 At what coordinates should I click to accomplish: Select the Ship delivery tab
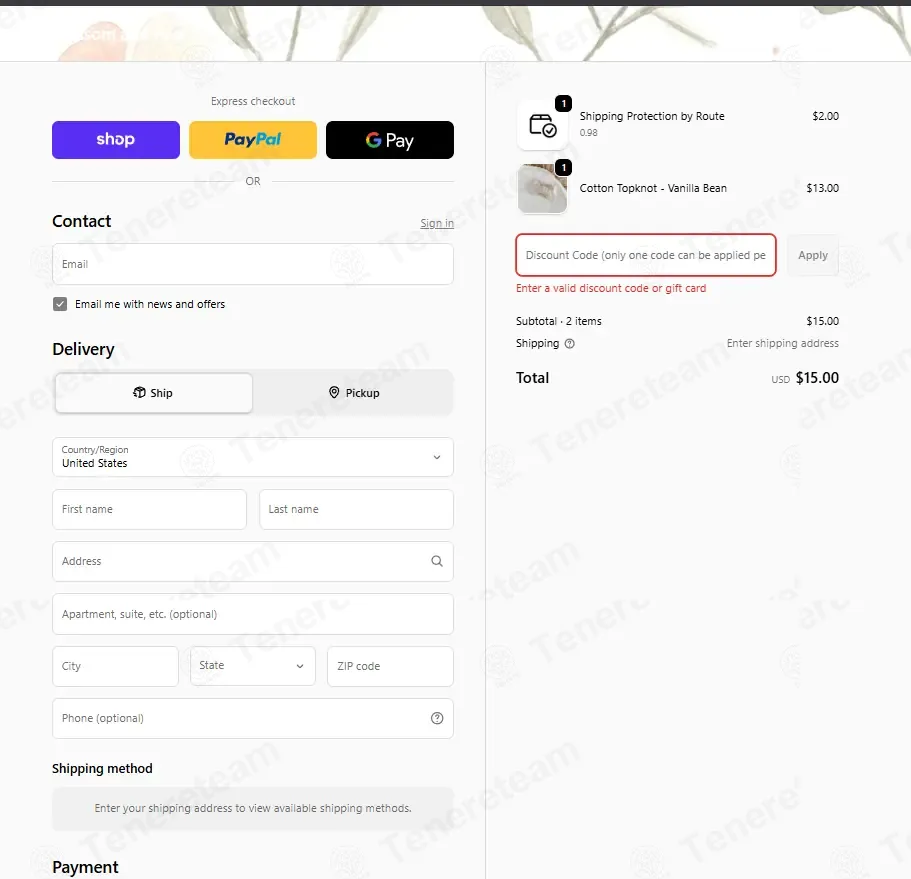tap(154, 393)
